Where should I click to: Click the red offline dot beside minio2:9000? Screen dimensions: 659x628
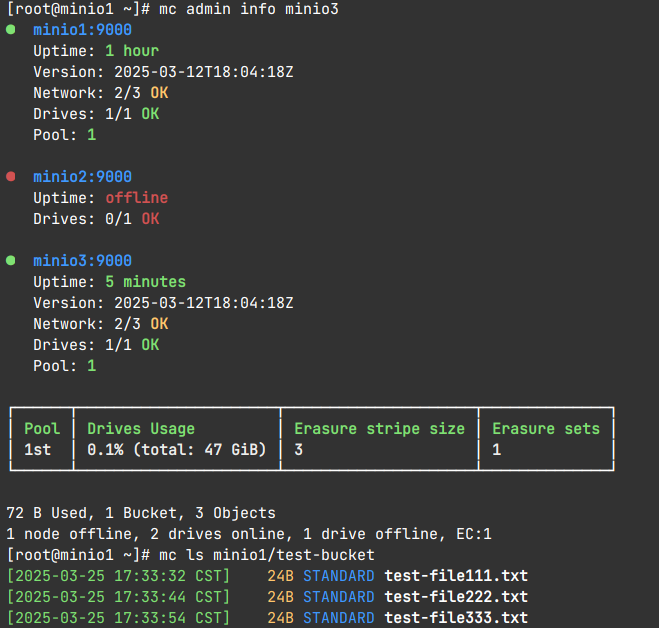click(x=11, y=176)
